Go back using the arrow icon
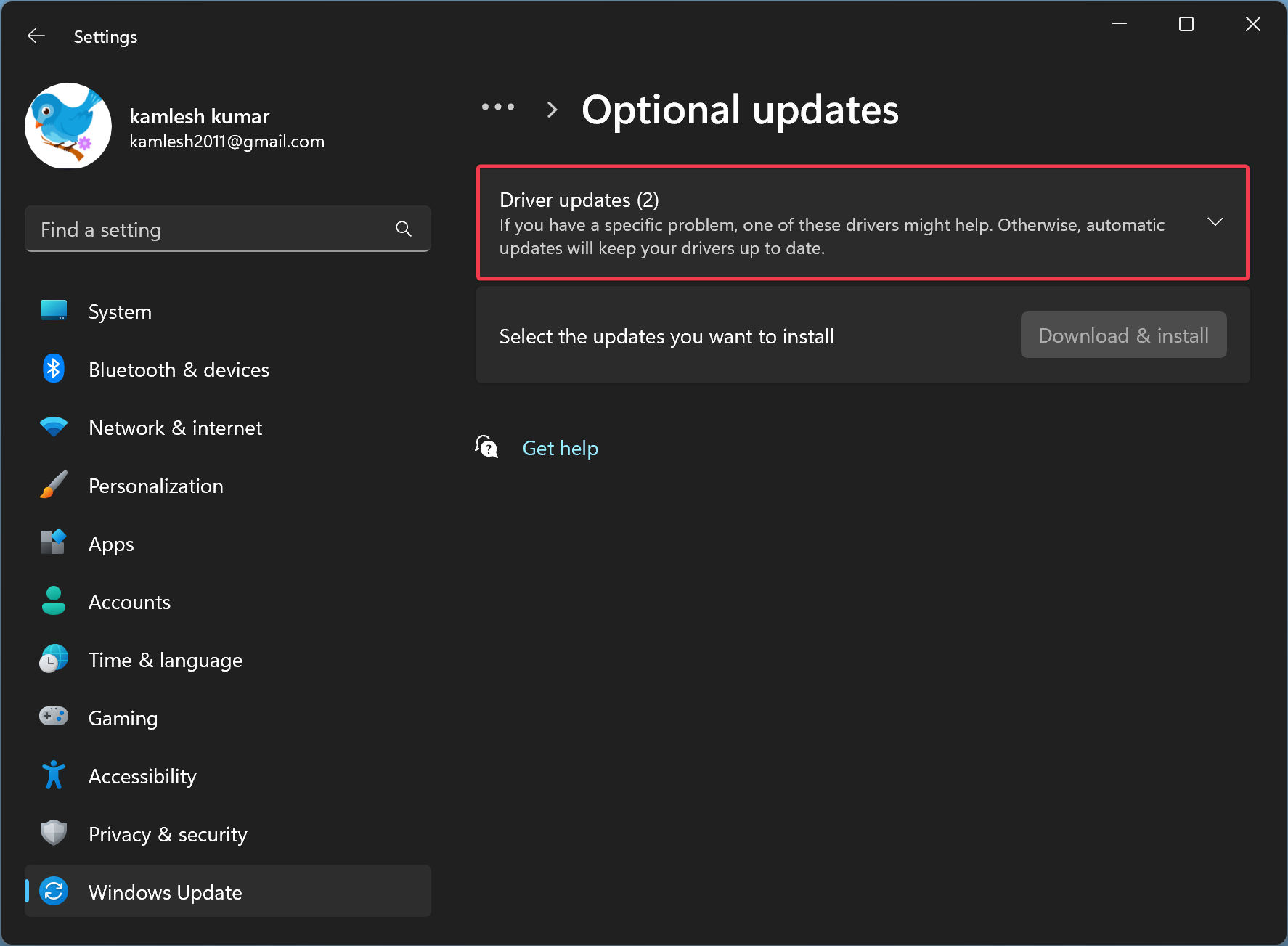Screen dimensions: 1288x946 pyautogui.click(x=36, y=36)
